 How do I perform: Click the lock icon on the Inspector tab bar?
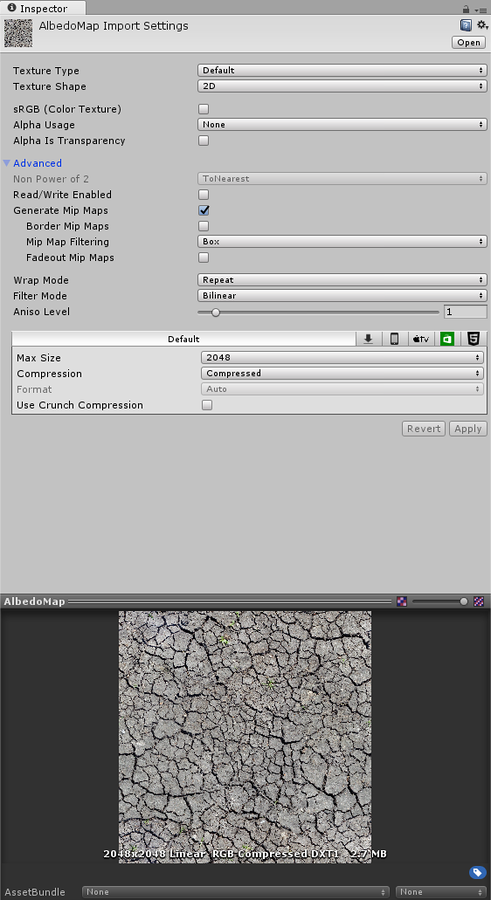tap(466, 9)
